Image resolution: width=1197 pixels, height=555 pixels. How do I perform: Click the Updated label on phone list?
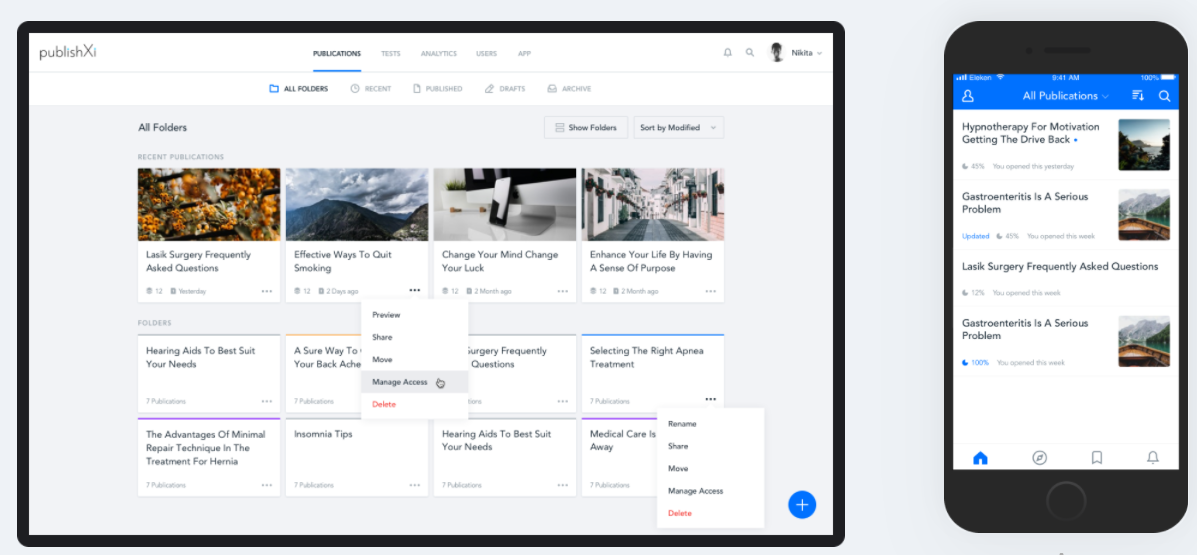coord(976,237)
